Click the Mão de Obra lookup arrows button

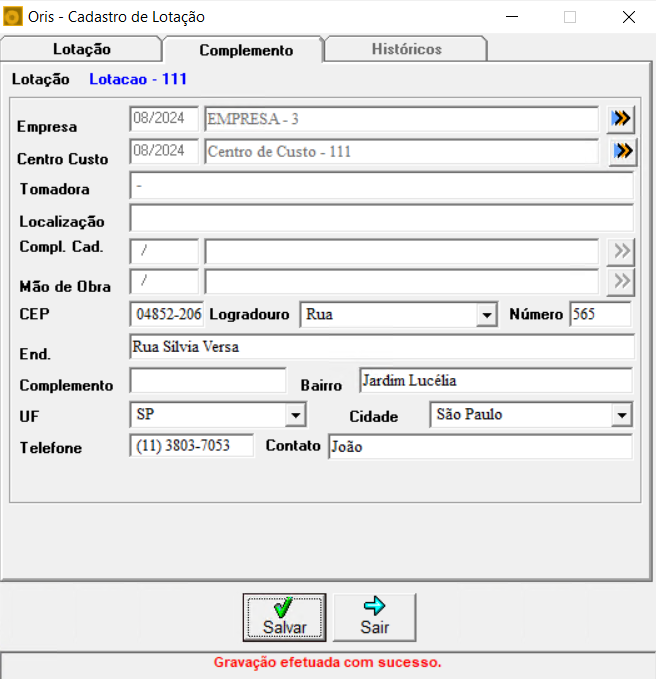[x=621, y=282]
